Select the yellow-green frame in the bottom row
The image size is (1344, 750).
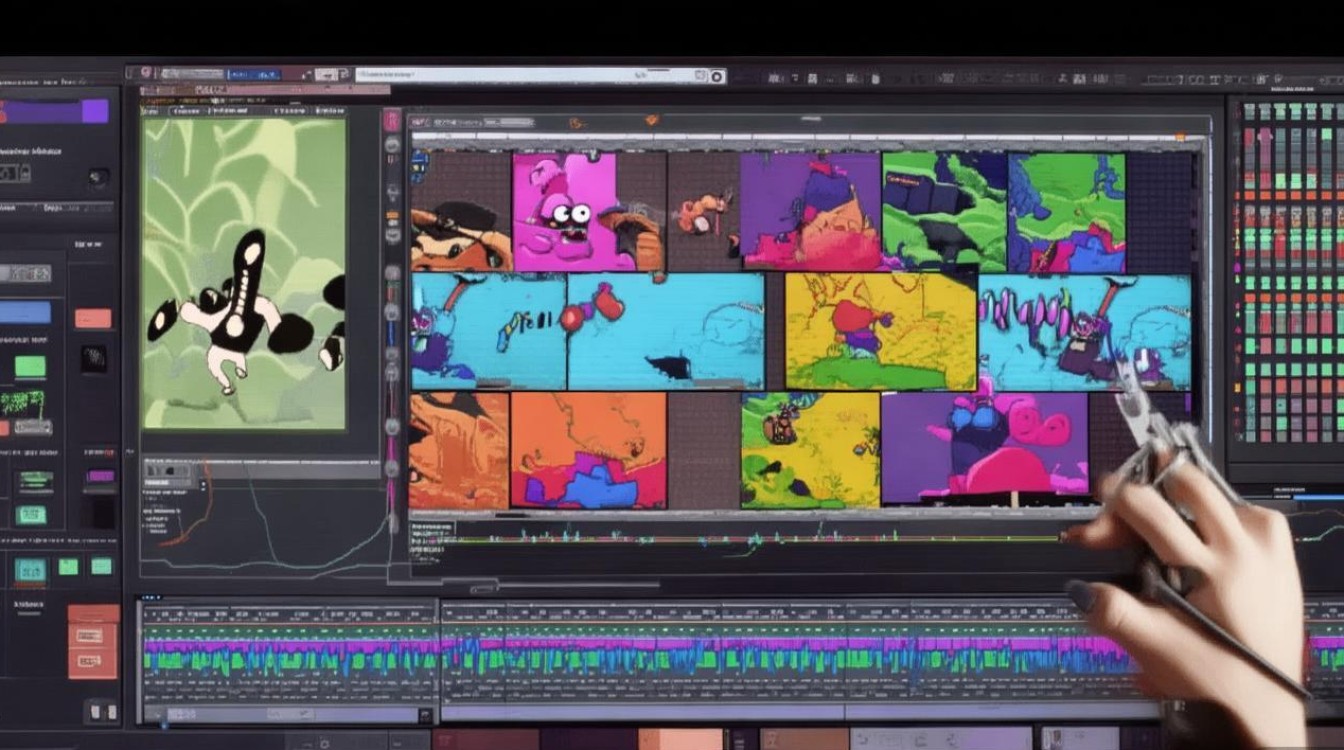(x=810, y=450)
